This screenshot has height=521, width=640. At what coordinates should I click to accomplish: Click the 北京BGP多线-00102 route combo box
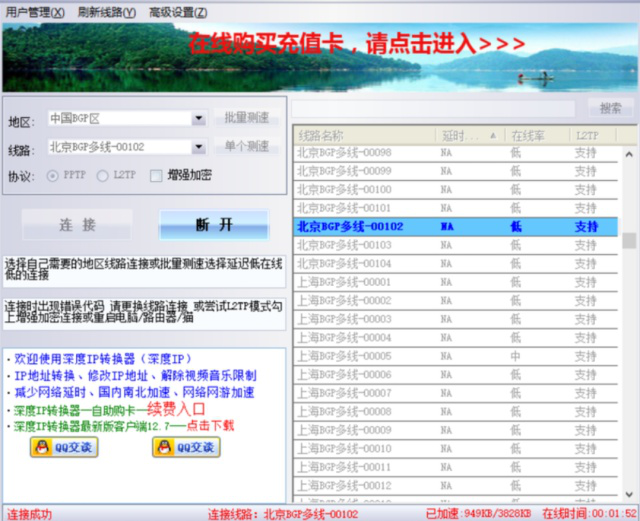127,147
